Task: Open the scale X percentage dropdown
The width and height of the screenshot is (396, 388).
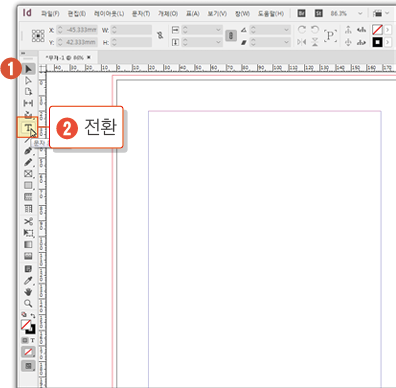Action: pyautogui.click(x=218, y=30)
